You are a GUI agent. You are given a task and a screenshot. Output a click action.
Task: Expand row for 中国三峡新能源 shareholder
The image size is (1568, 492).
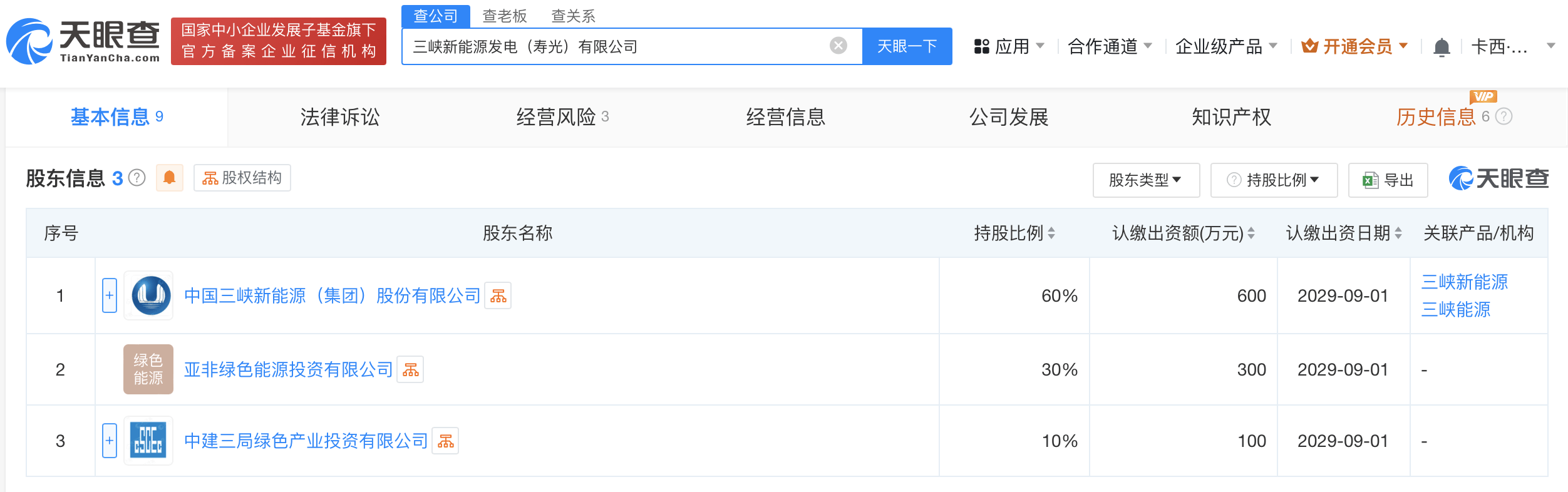tap(110, 295)
